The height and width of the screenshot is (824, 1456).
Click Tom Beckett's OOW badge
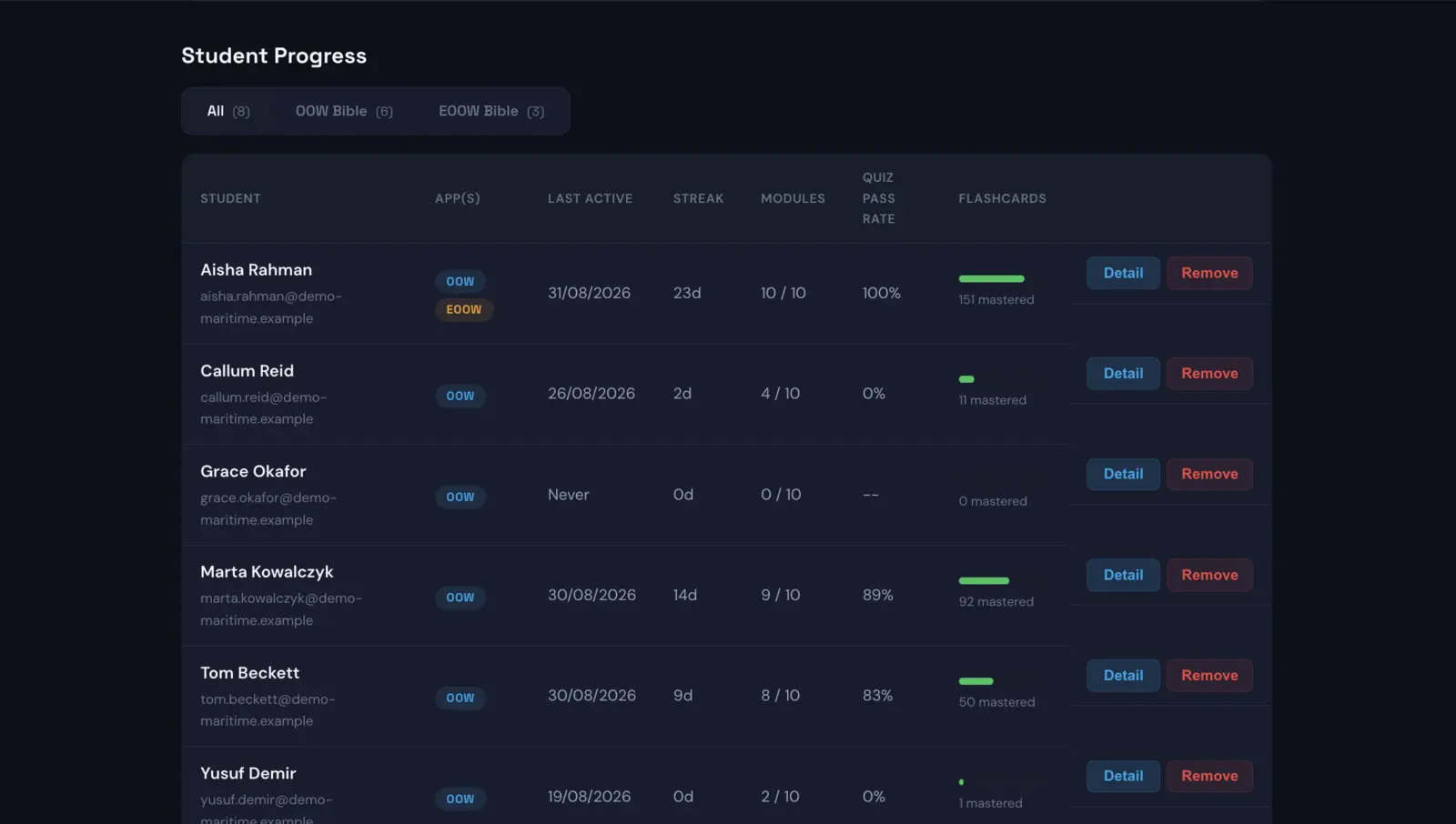[460, 698]
